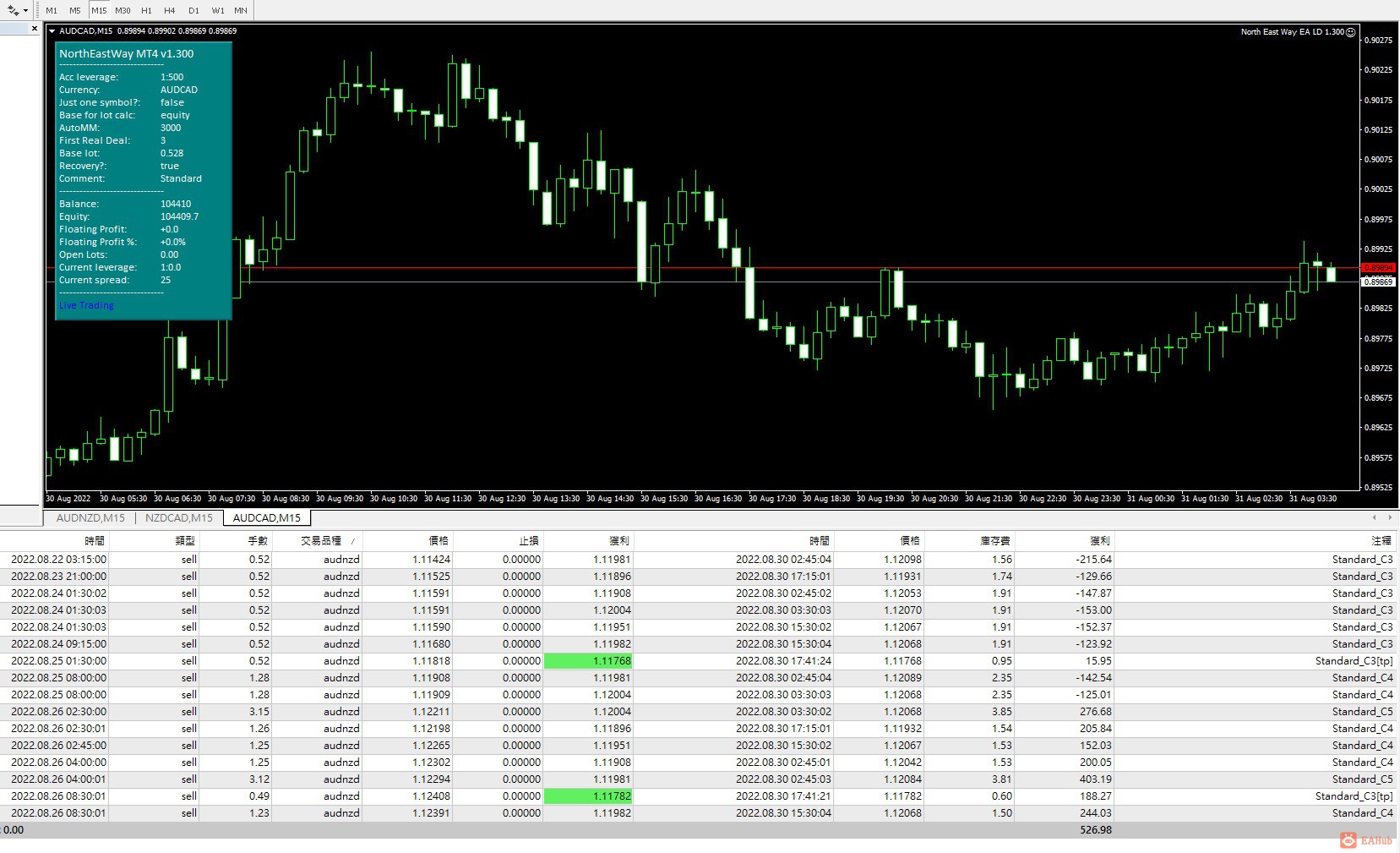Click the total profit value 526.98
The width and height of the screenshot is (1400, 853).
[x=1096, y=830]
